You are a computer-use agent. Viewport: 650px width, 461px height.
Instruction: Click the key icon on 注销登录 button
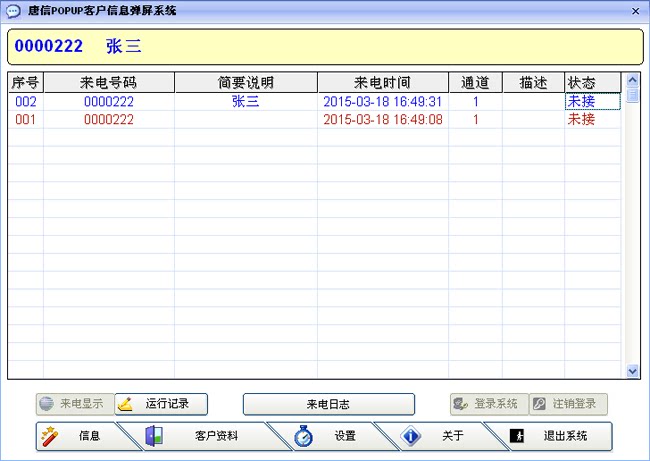tap(539, 404)
